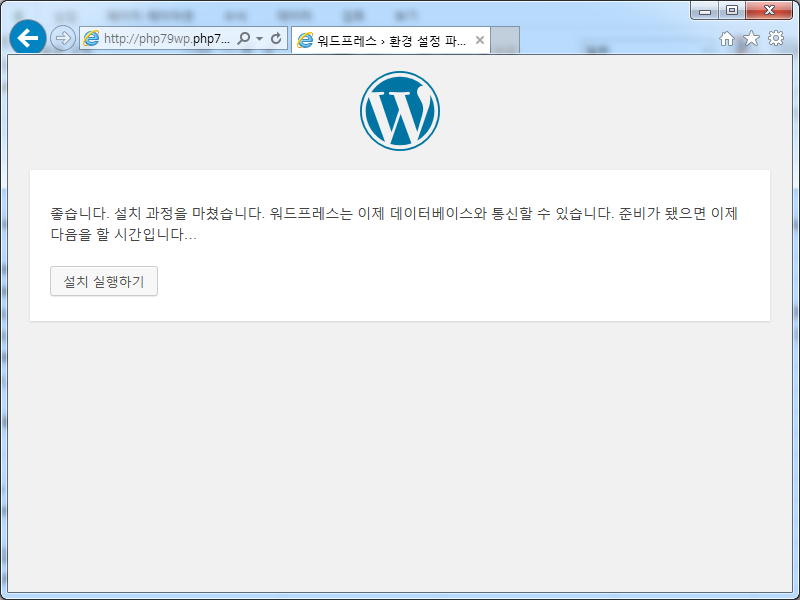Click the search magnifier icon in address bar
Screen dimensions: 800x600
[244, 38]
